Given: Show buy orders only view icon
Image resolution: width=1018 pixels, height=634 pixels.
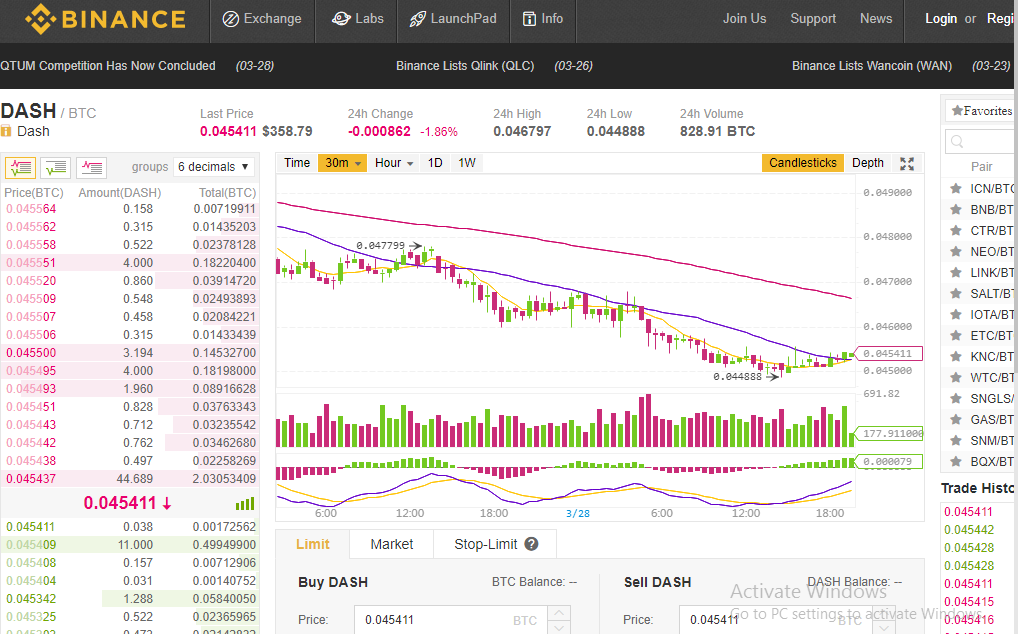Looking at the screenshot, I should pyautogui.click(x=56, y=167).
